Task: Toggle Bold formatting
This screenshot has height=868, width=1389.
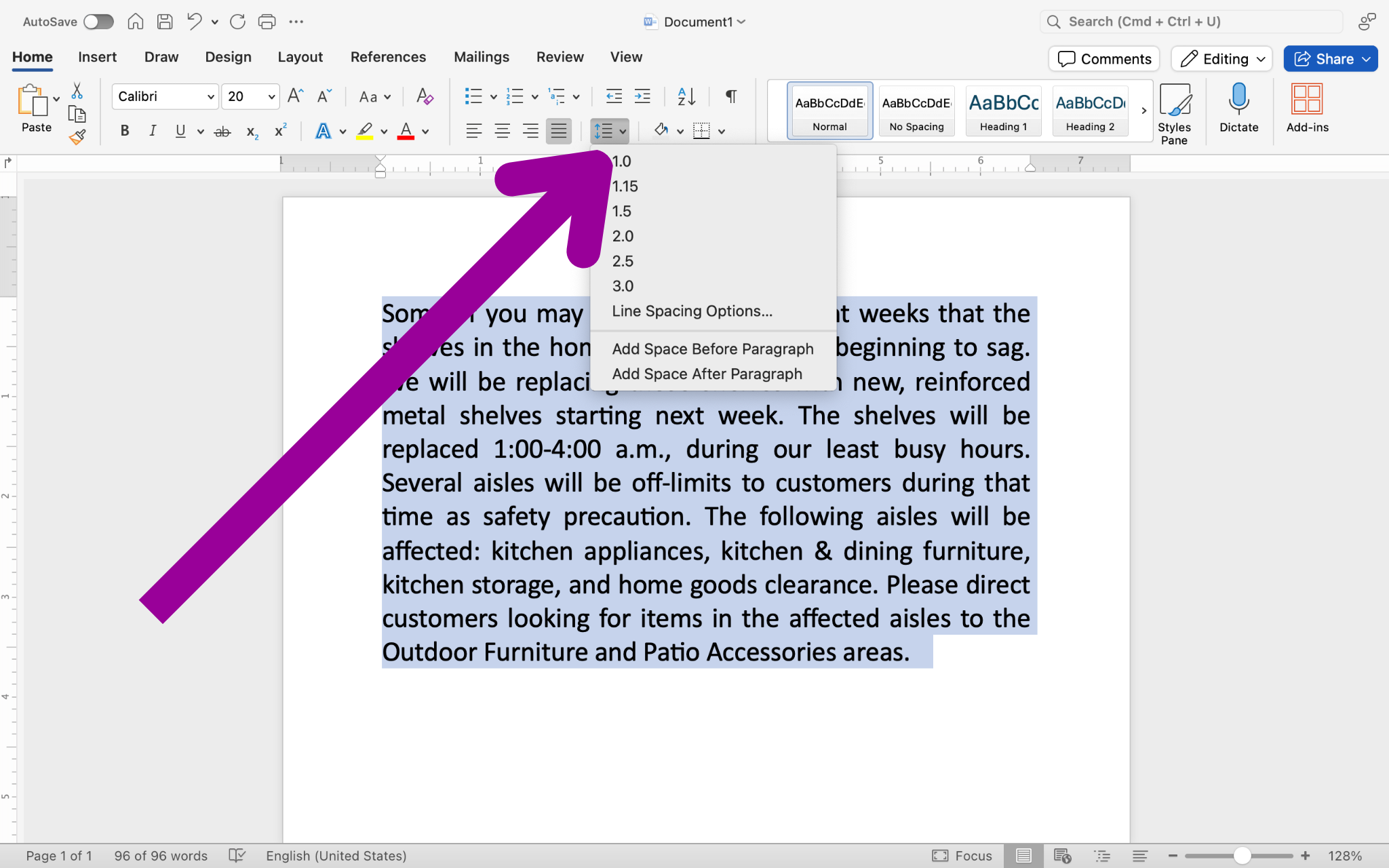Action: tap(125, 131)
